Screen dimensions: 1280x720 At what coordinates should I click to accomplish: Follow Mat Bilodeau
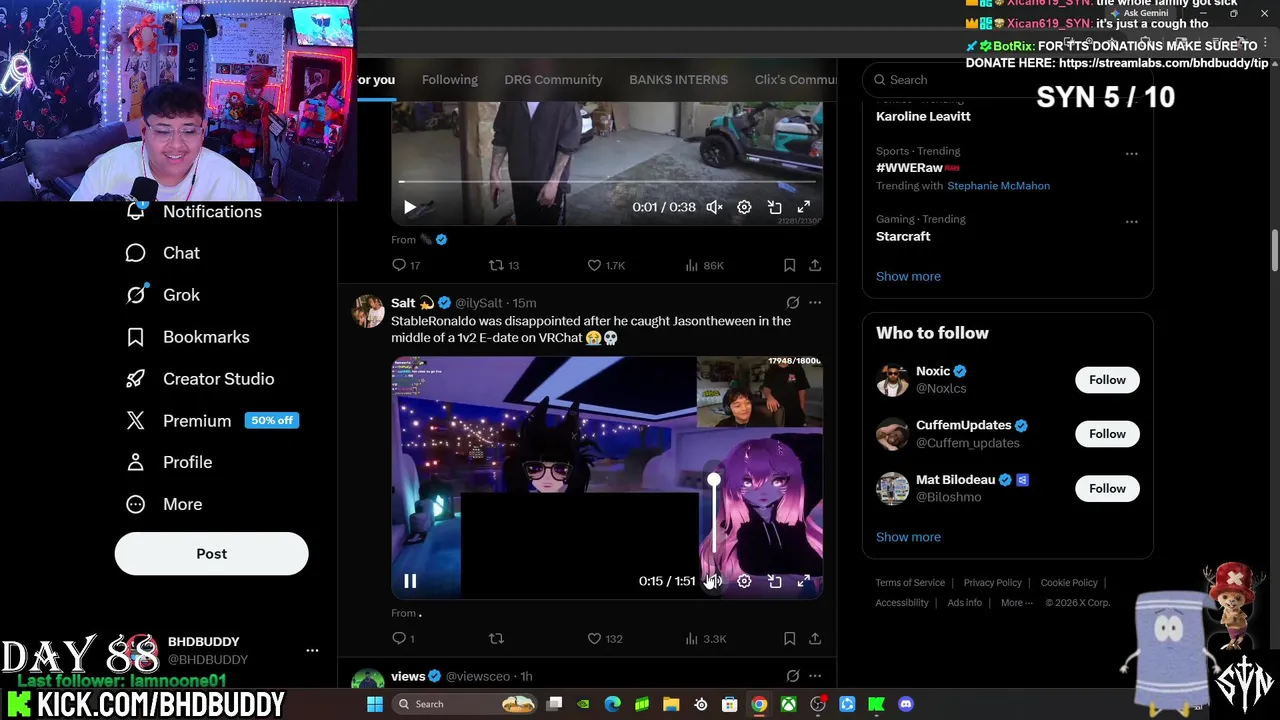1107,488
